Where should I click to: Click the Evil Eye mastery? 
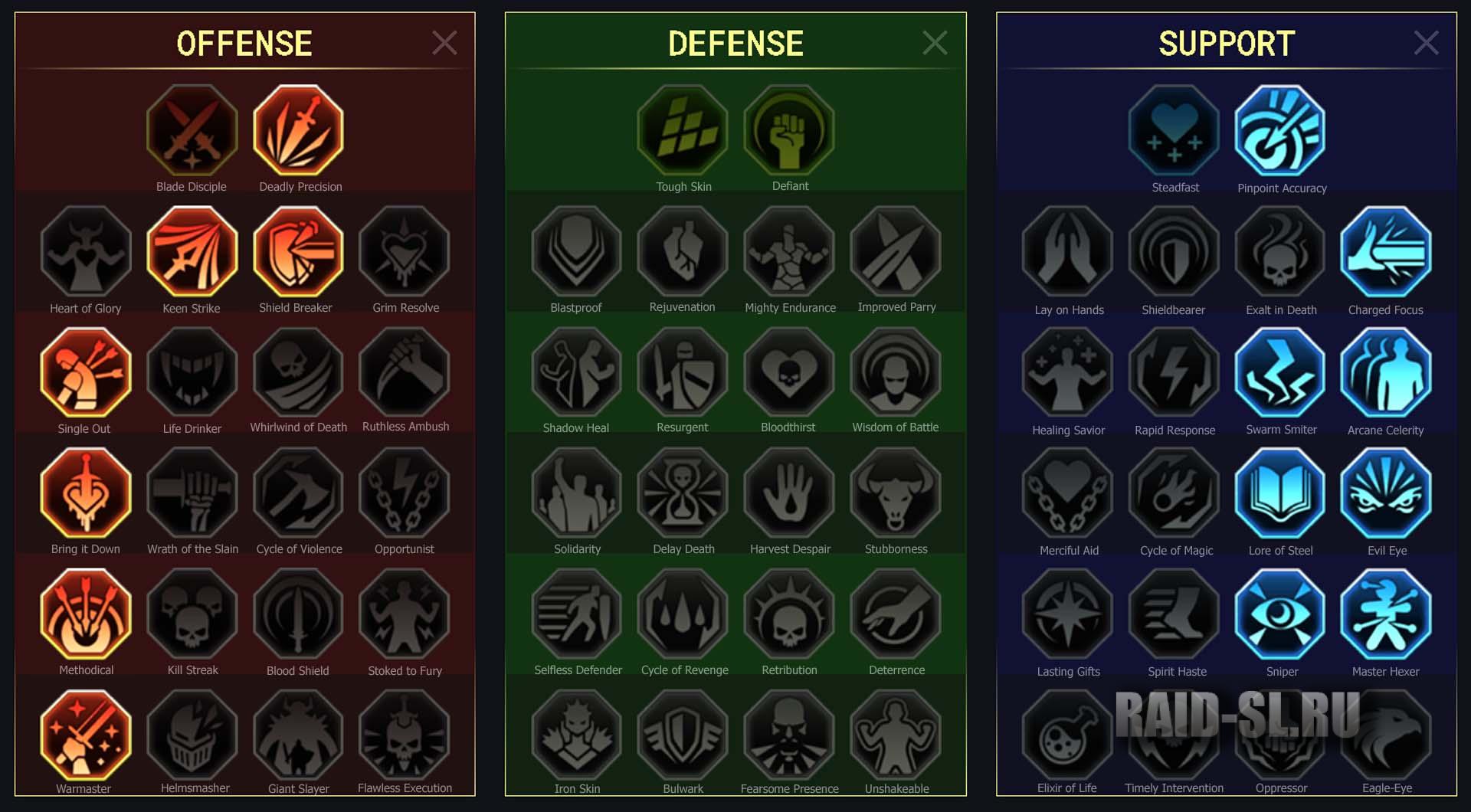tap(1386, 493)
